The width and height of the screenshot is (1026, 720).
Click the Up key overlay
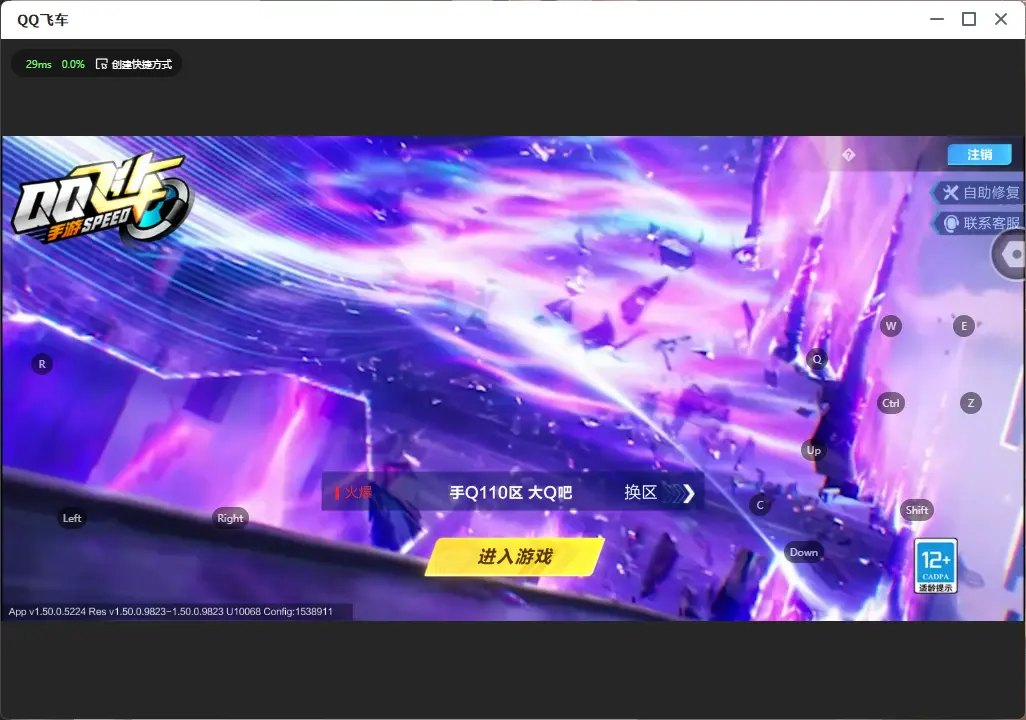pos(813,450)
